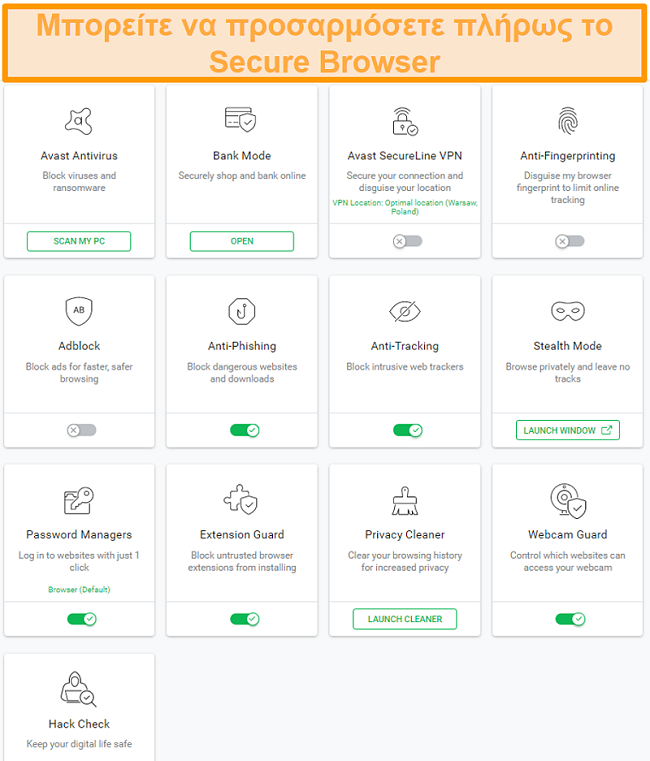Click the Adblock heading
This screenshot has width=650, height=761.
79,346
